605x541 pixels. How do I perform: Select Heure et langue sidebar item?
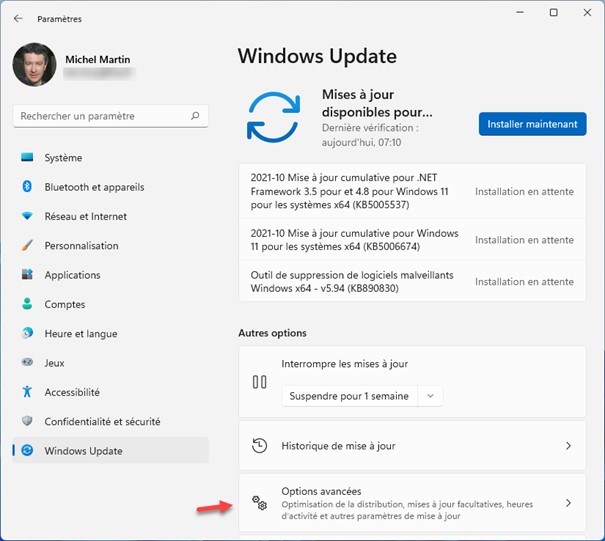tap(80, 334)
